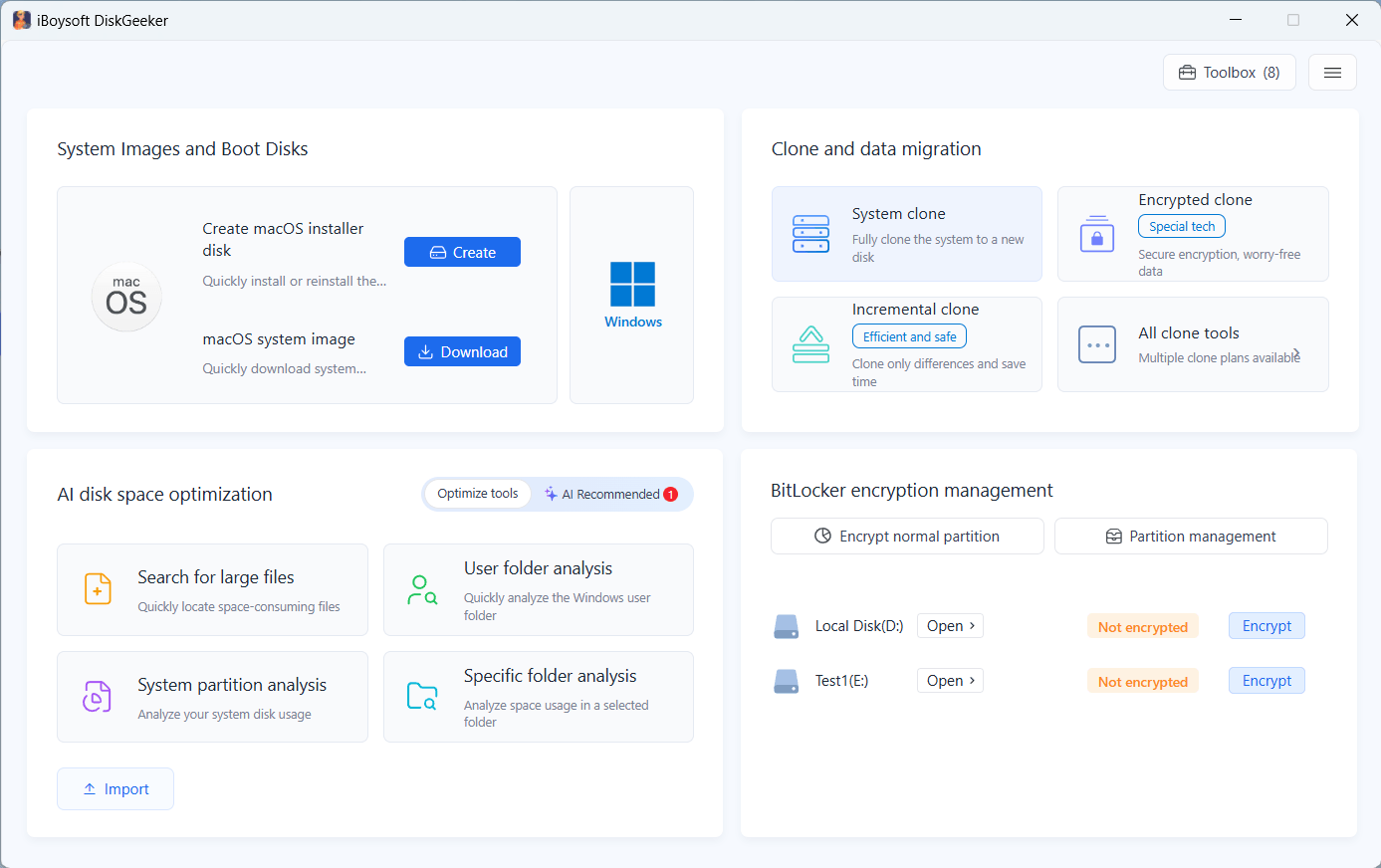1381x868 pixels.
Task: Click the macOS round logo icon
Action: coord(126,297)
